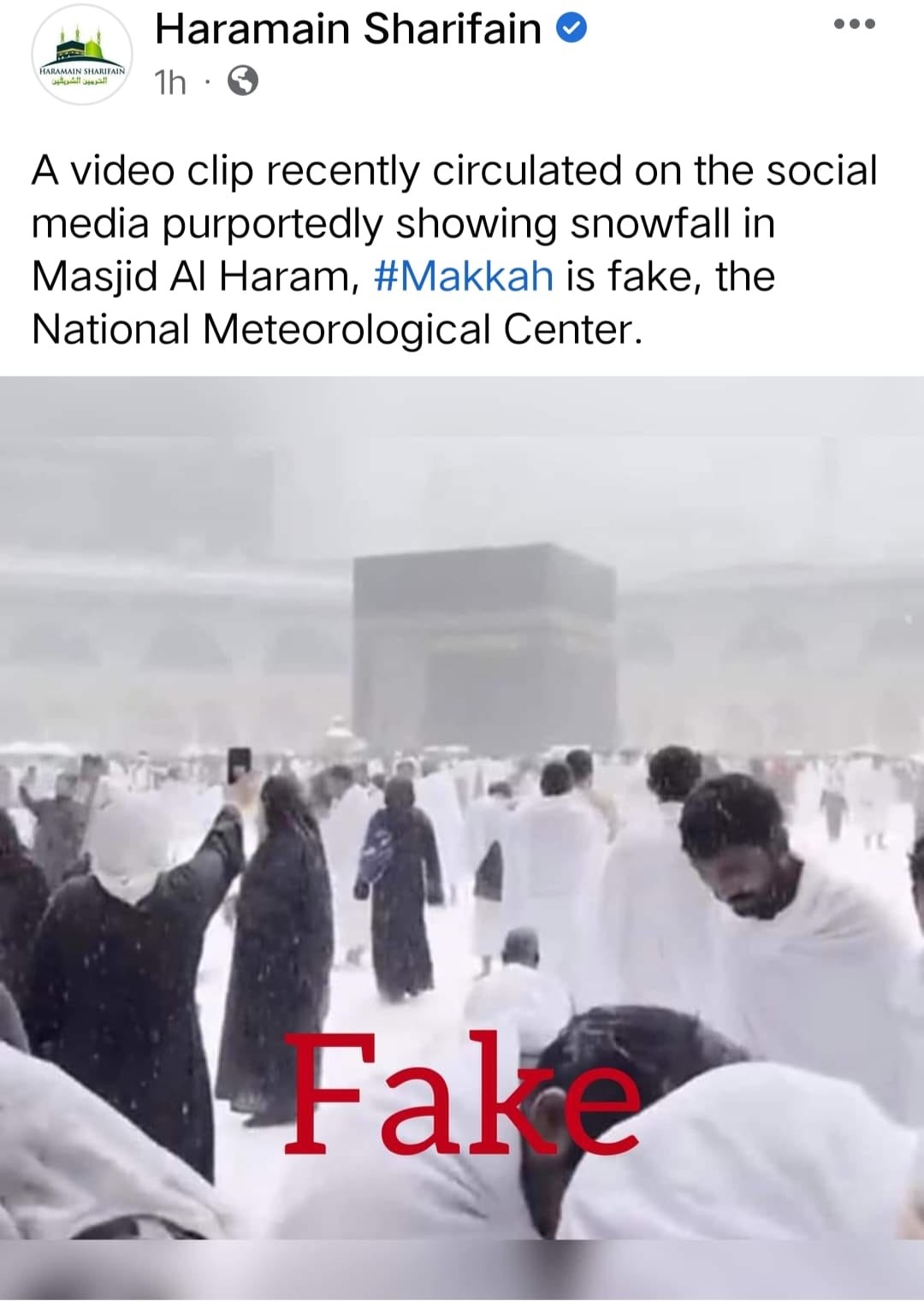Click the words National Meteorological Center
The height and width of the screenshot is (1307, 924).
point(335,329)
